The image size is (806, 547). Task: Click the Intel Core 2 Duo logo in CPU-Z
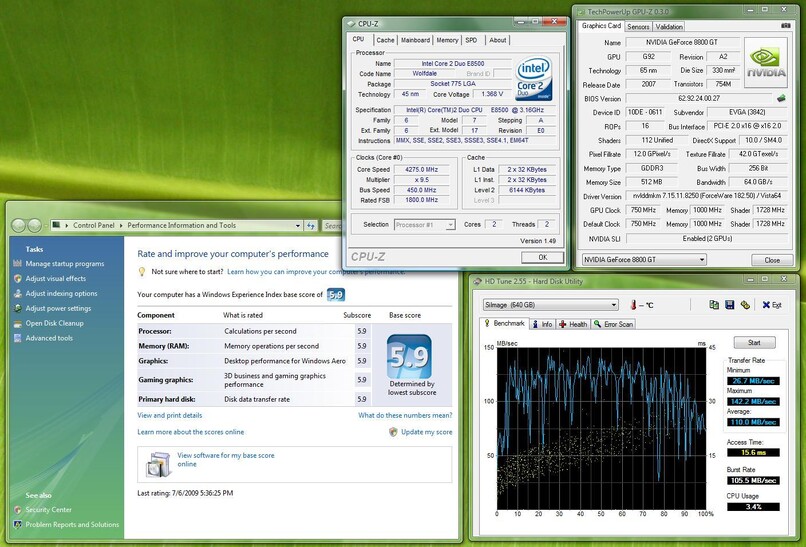pyautogui.click(x=534, y=78)
